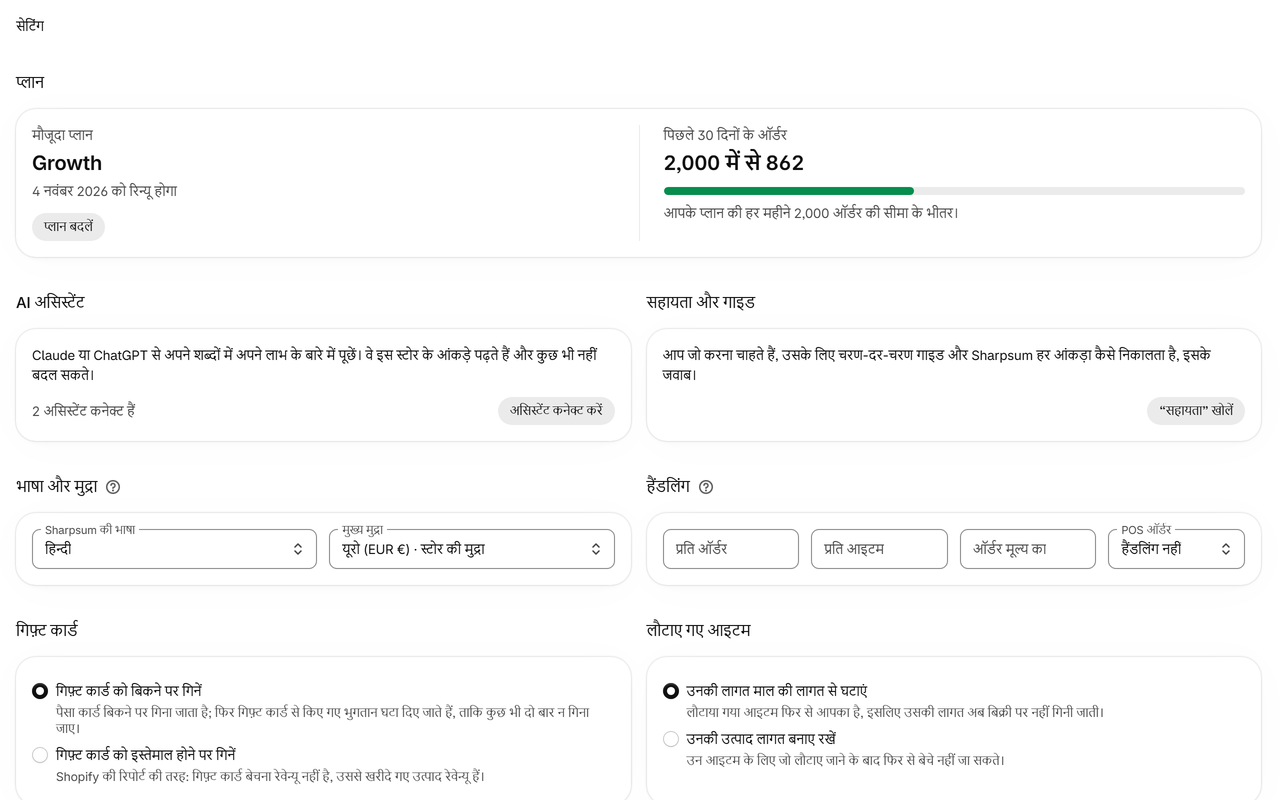Click help icon next to हैंडलिंग heading
1280x800 pixels.
pyautogui.click(x=706, y=487)
